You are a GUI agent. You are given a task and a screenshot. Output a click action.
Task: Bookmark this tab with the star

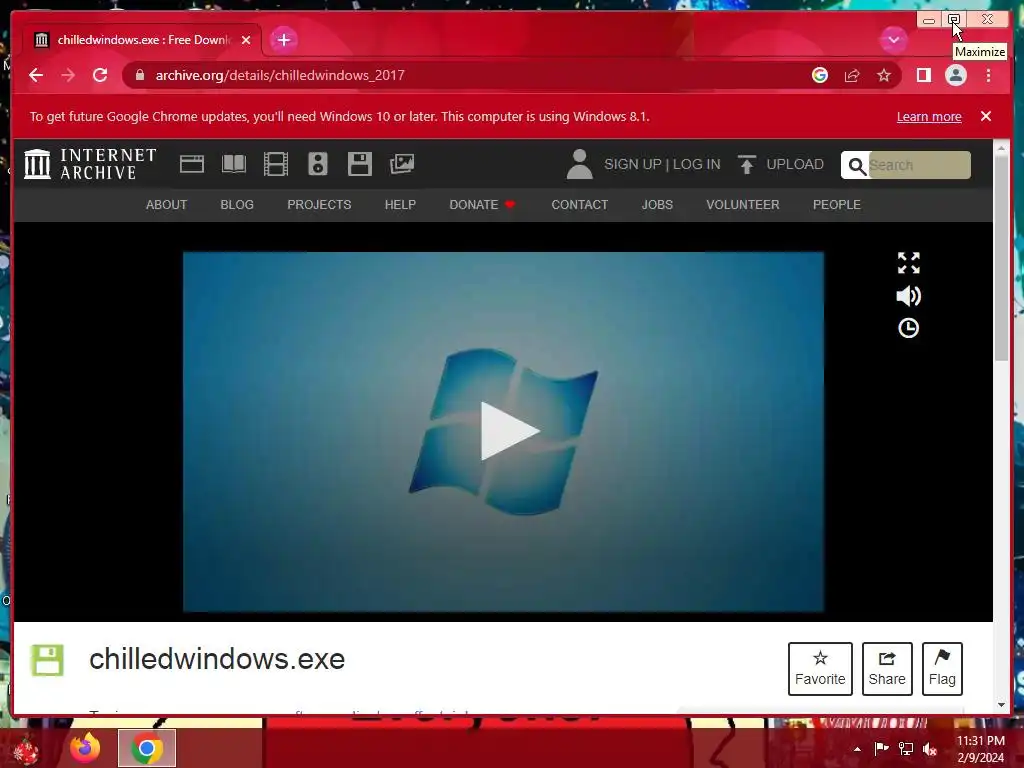coord(884,75)
